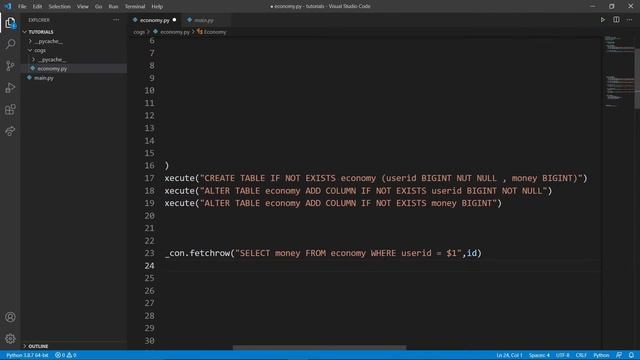Click the errors and warnings status indicator
The width and height of the screenshot is (640, 360).
[x=66, y=355]
